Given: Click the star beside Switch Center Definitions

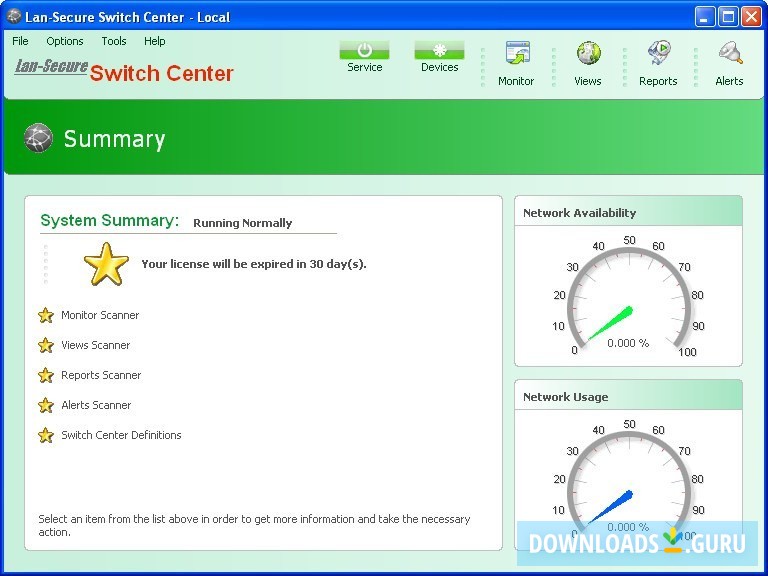Looking at the screenshot, I should [x=46, y=435].
